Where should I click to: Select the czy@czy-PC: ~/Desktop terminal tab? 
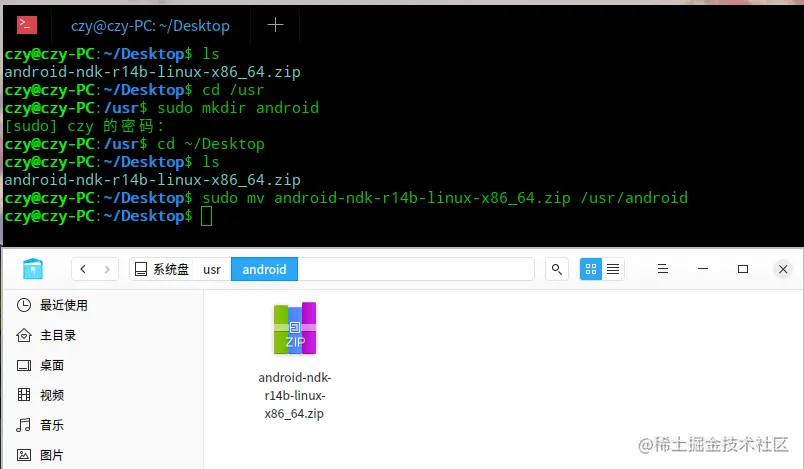[x=150, y=26]
